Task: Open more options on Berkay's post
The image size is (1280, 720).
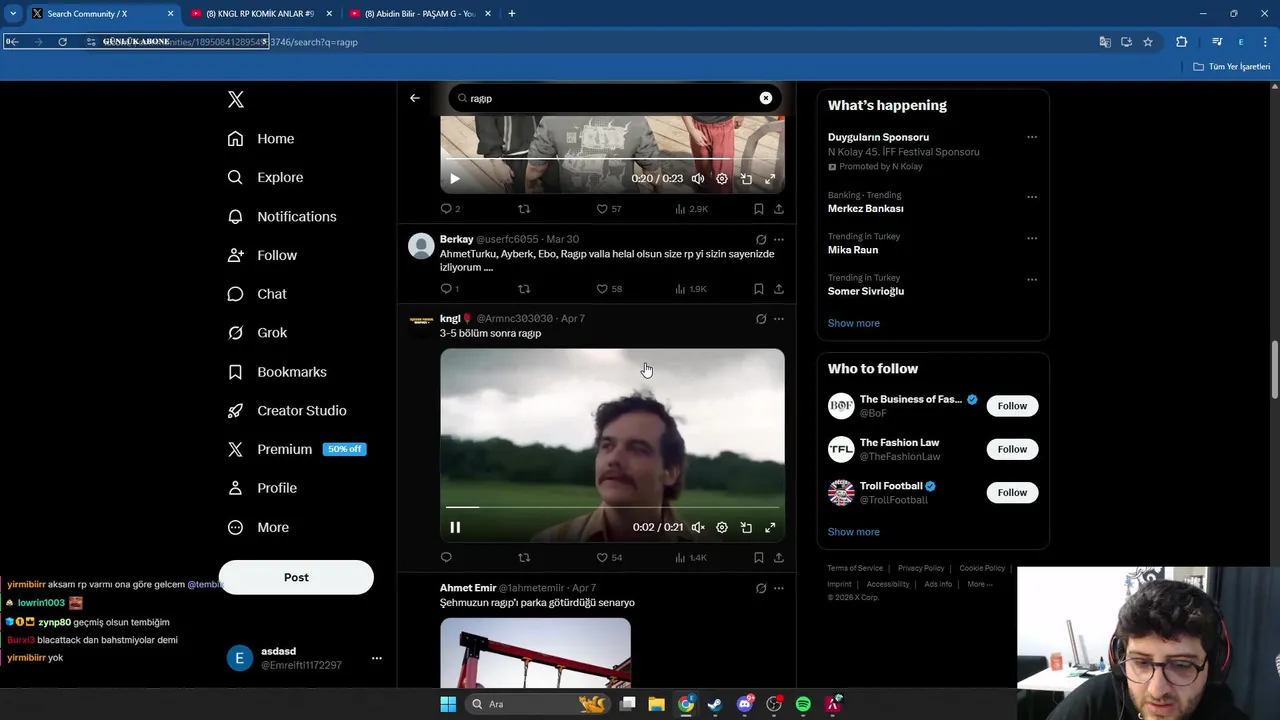Action: coord(779,240)
